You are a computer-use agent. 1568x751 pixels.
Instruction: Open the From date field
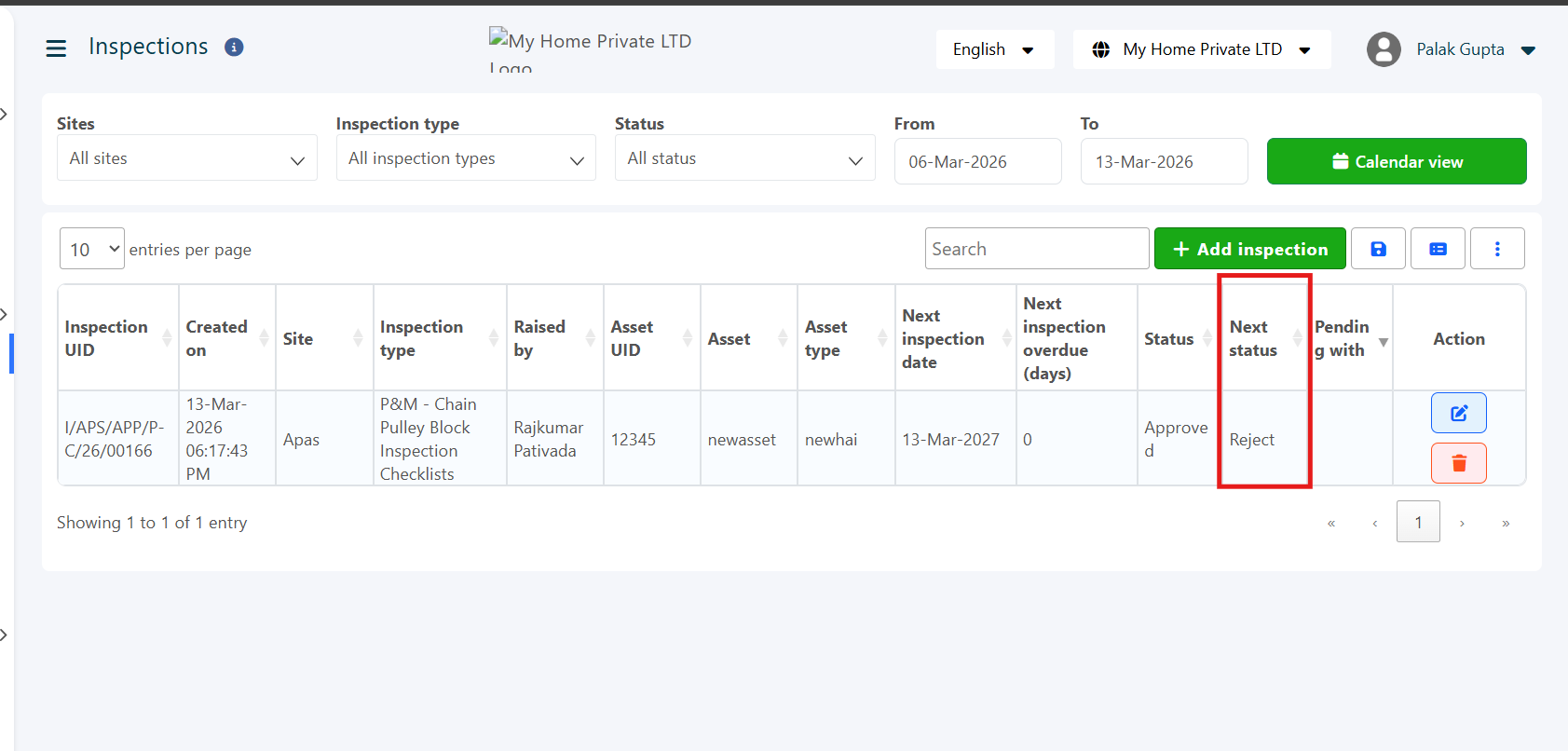click(x=977, y=162)
